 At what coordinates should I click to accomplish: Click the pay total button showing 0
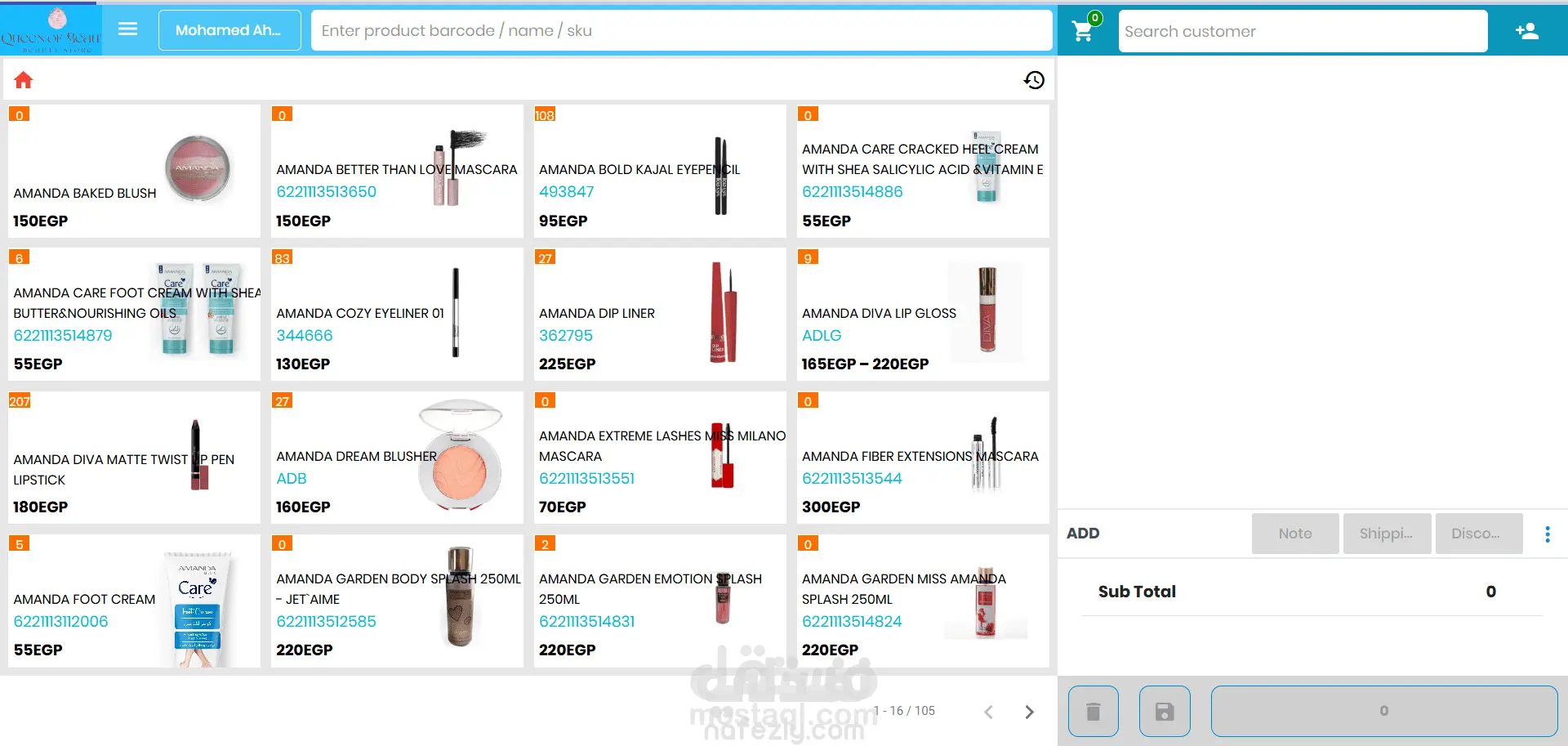[1383, 711]
